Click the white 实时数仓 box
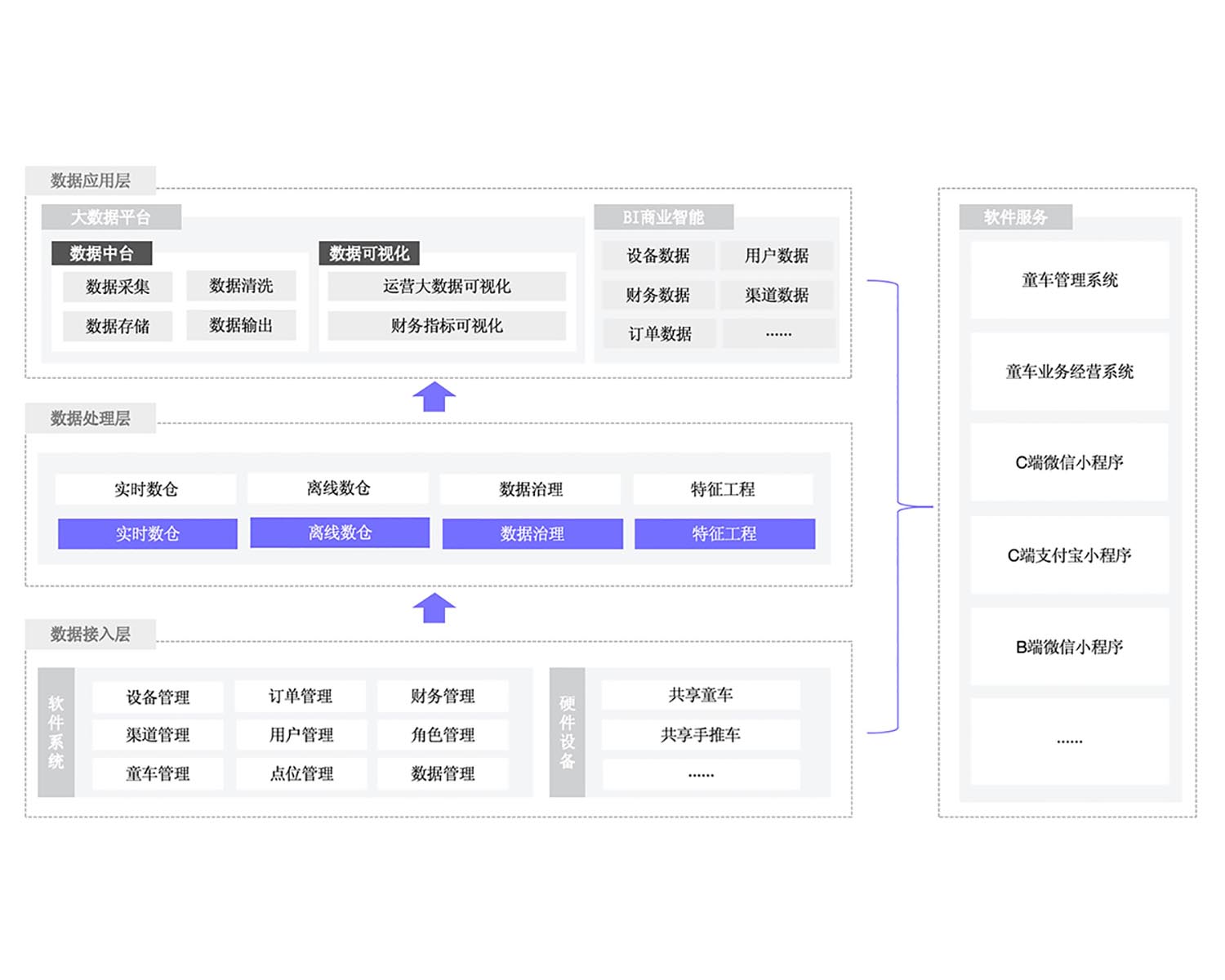This screenshot has width=1225, height=980. coord(146,489)
